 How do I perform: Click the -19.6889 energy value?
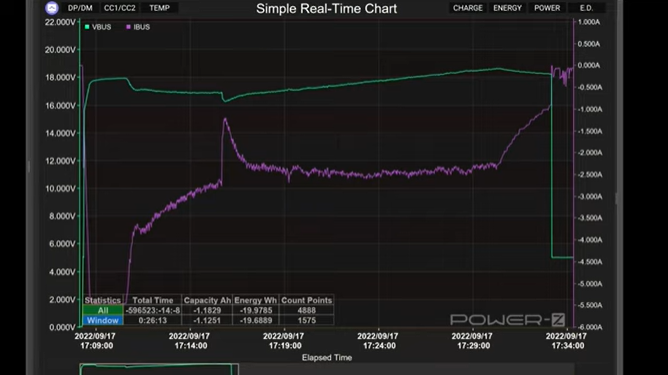point(256,320)
